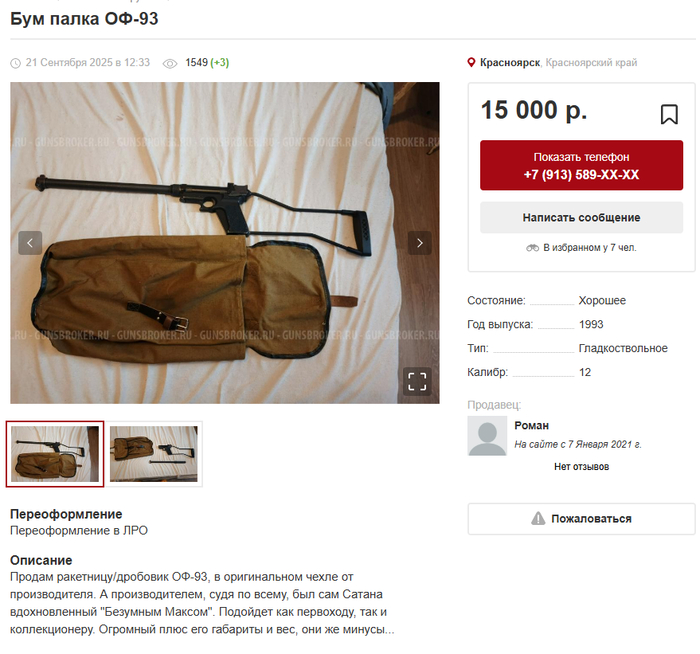
Task: Report listing via Пожаловаться button
Action: (581, 519)
